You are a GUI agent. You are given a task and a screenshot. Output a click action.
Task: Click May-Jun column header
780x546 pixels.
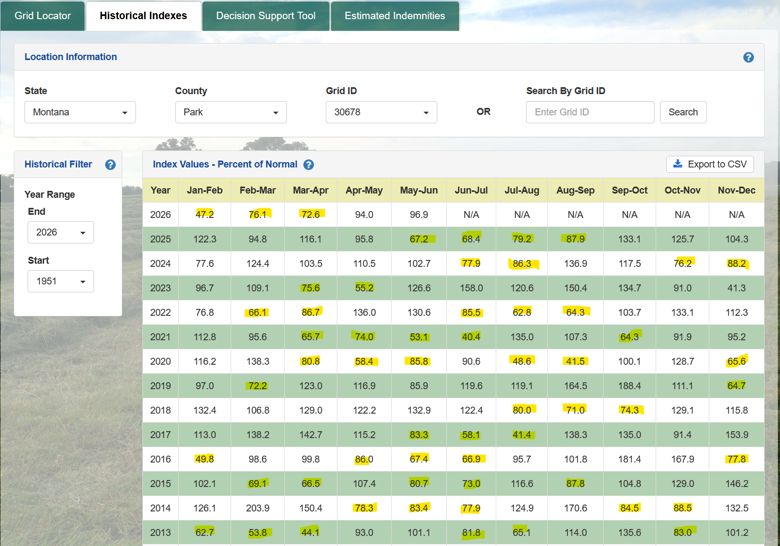(419, 190)
